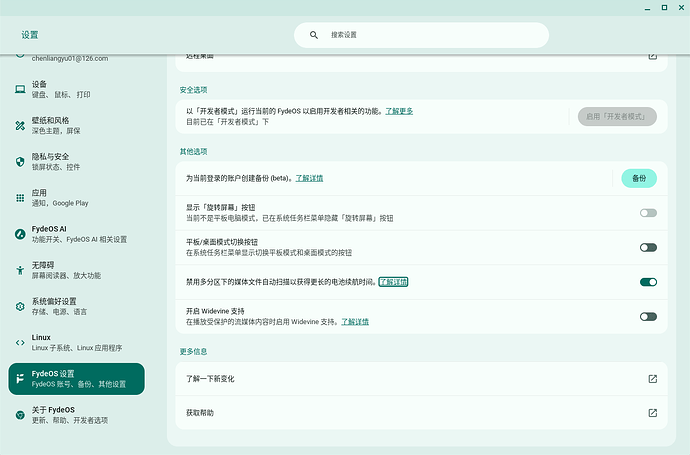Toggle the 显示「旋转屏幕」按钮 switch
The height and width of the screenshot is (455, 690).
click(648, 213)
